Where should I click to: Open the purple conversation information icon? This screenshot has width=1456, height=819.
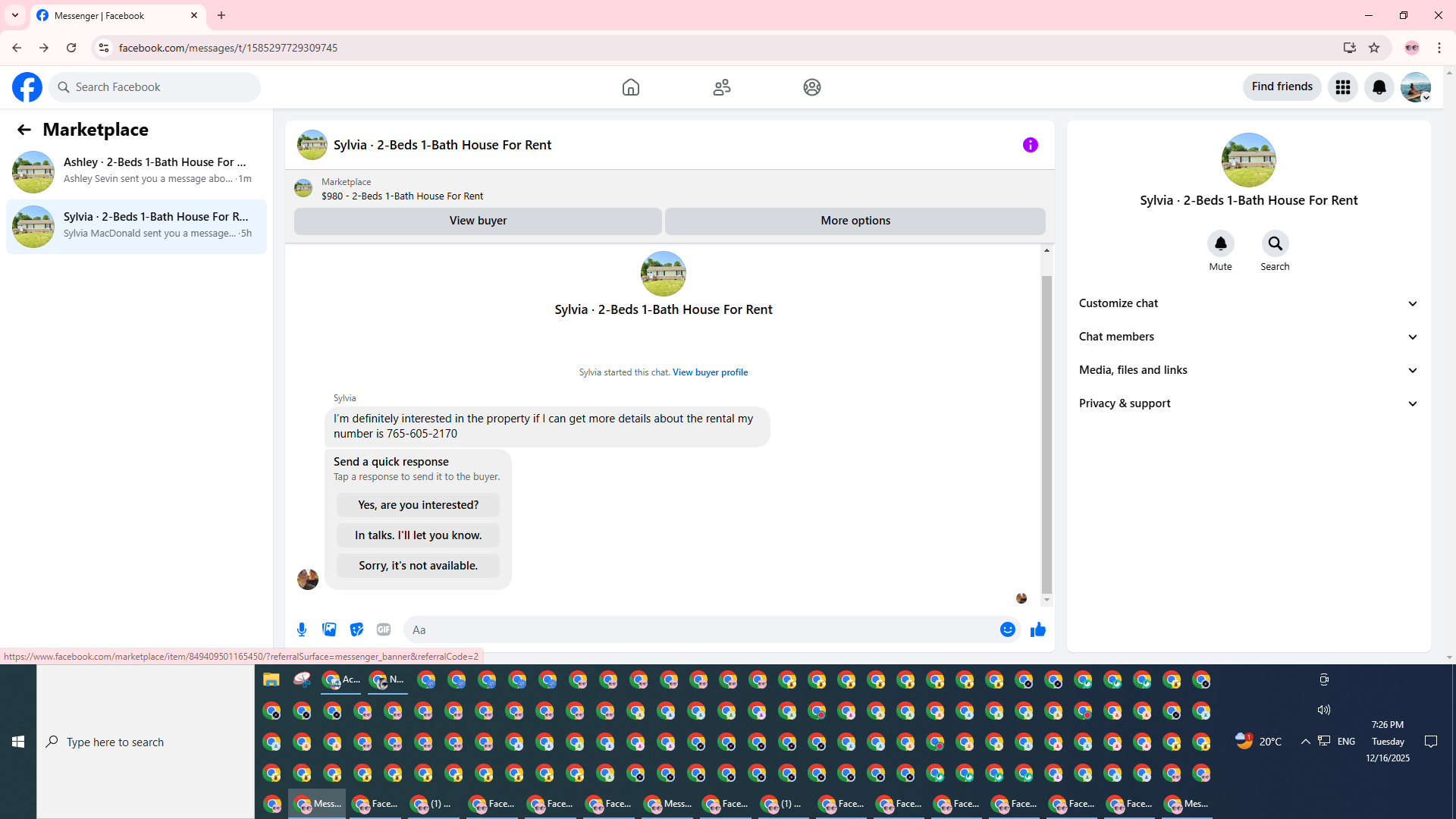pos(1030,145)
